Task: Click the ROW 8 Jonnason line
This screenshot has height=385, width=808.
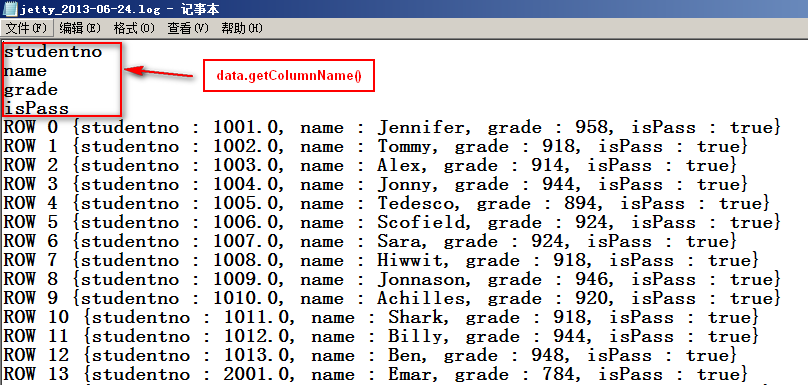Action: pos(392,279)
